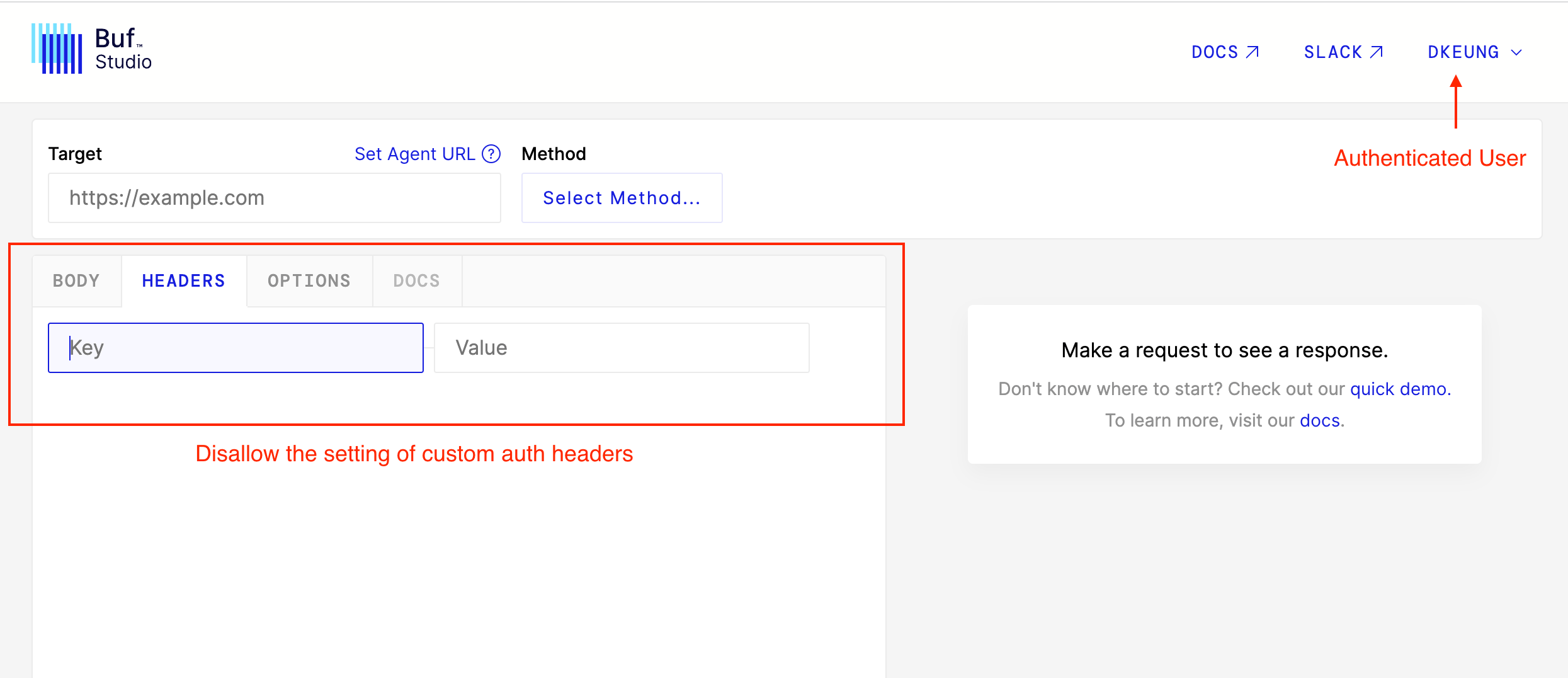Click the help question-mark icon beside Set Agent URL

click(x=491, y=154)
